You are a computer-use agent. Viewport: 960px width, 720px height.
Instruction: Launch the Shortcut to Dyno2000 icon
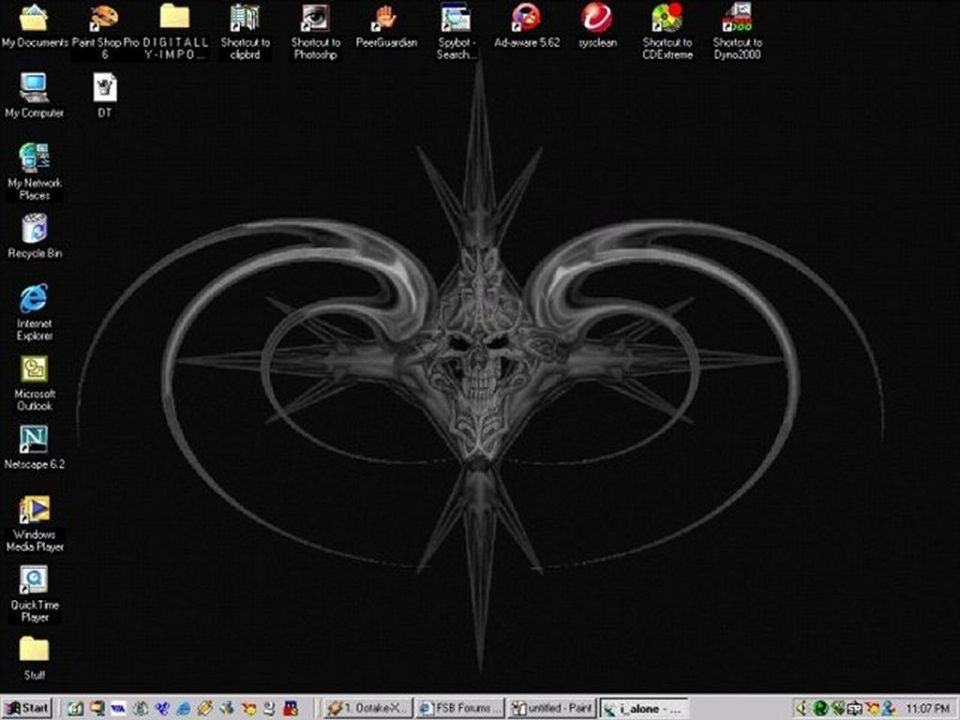pyautogui.click(x=737, y=31)
